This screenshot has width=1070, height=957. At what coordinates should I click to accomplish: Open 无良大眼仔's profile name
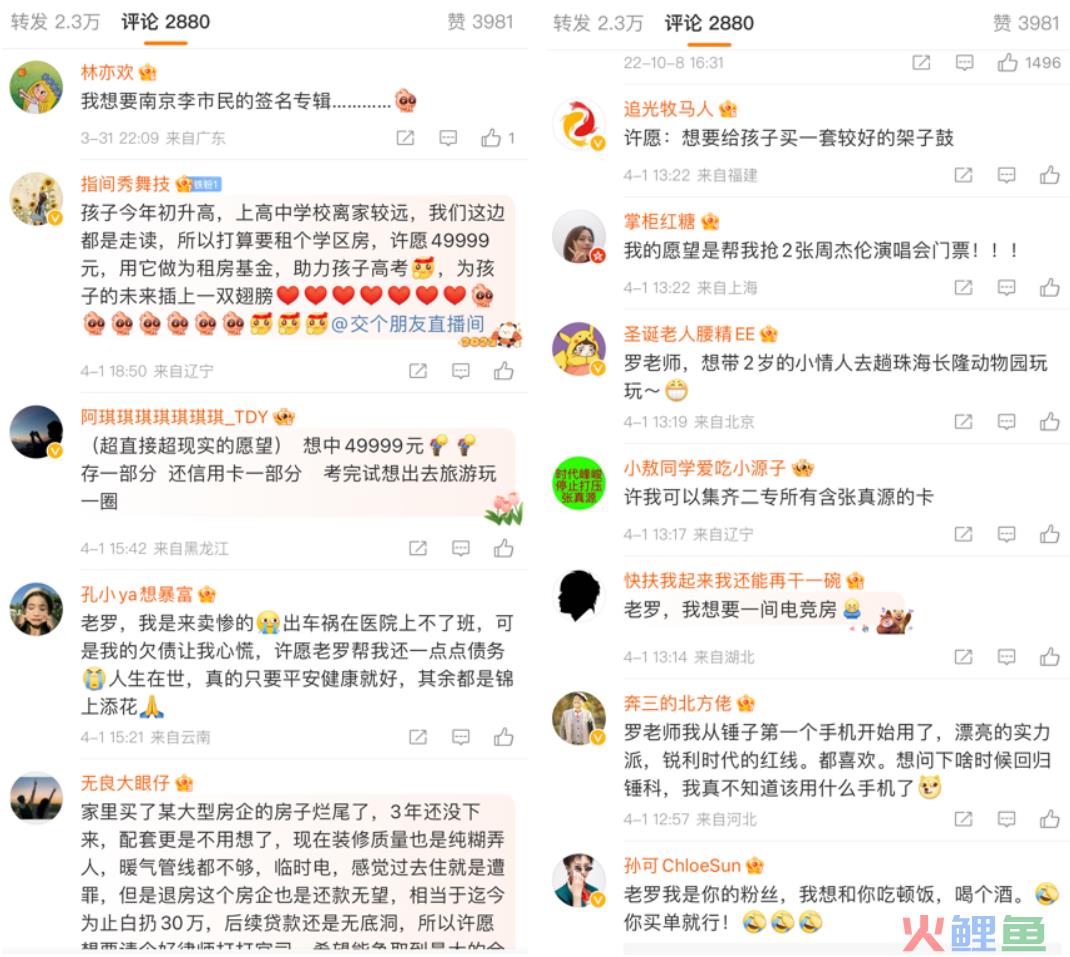tap(125, 782)
